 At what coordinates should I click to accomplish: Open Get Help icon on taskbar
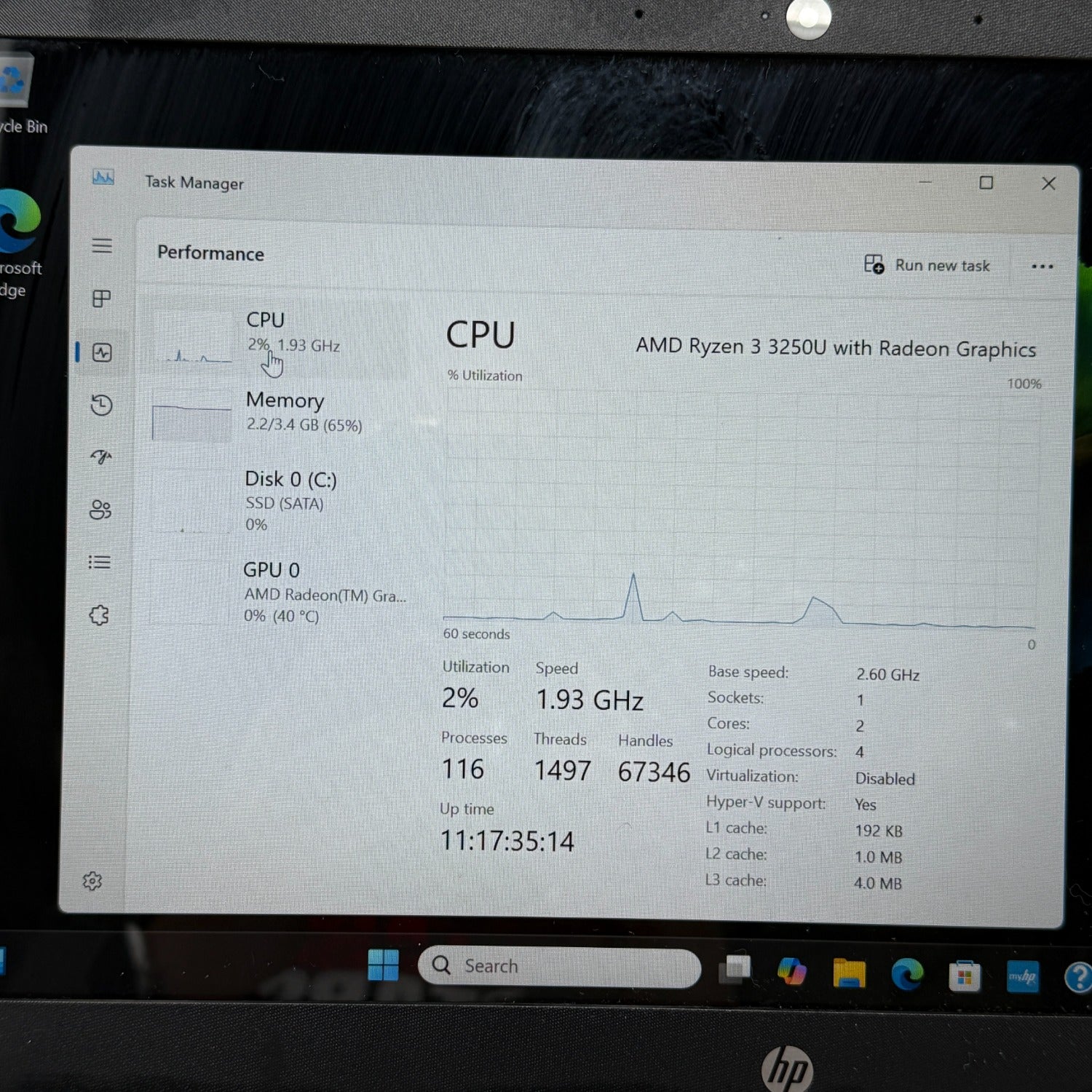pyautogui.click(x=1078, y=977)
